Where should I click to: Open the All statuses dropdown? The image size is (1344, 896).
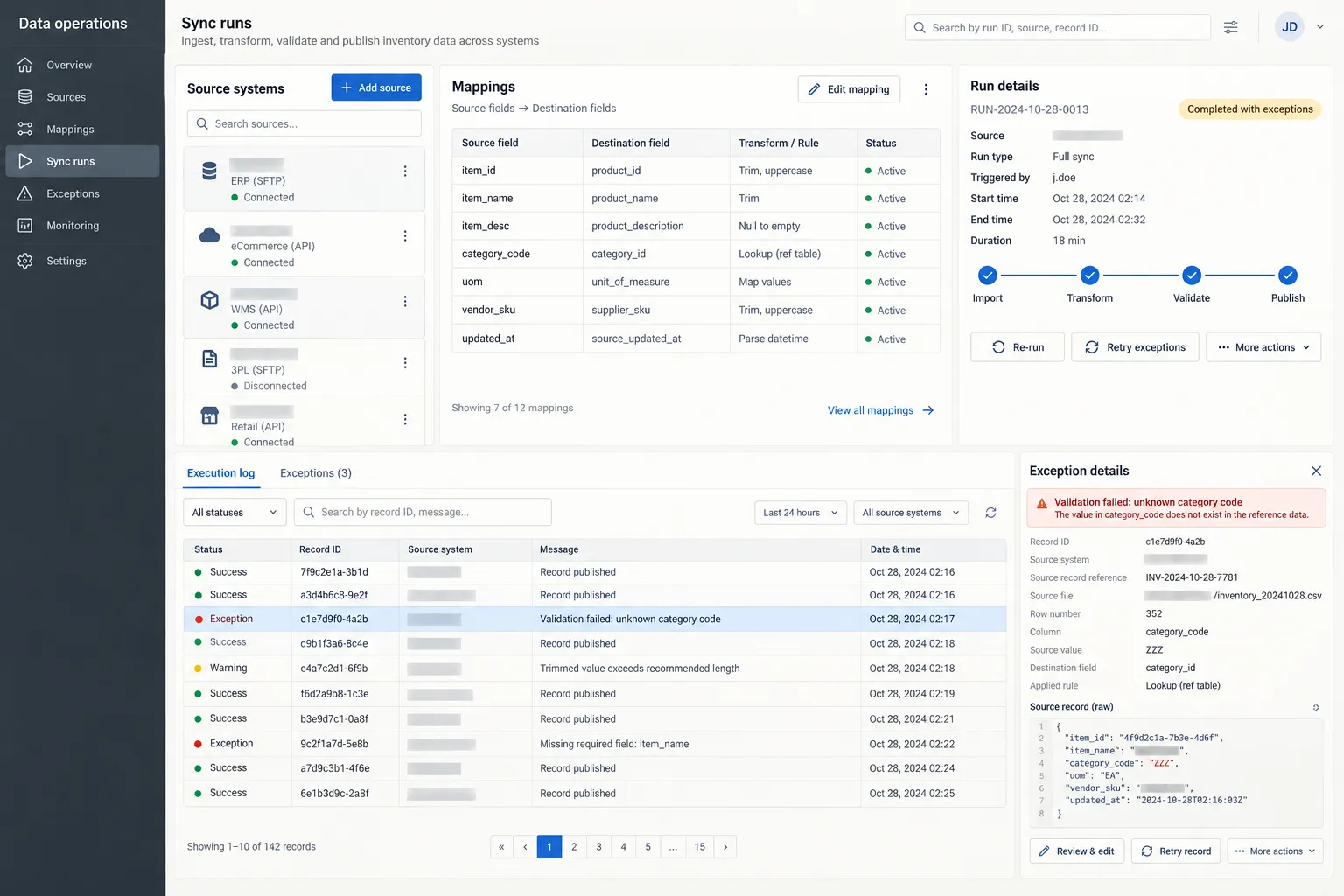pyautogui.click(x=234, y=513)
